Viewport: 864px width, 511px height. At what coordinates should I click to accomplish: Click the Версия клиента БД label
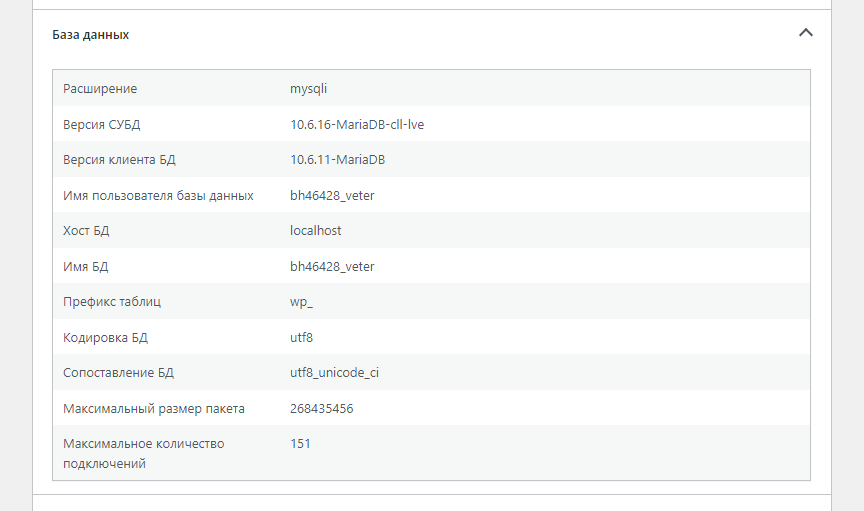(x=119, y=160)
